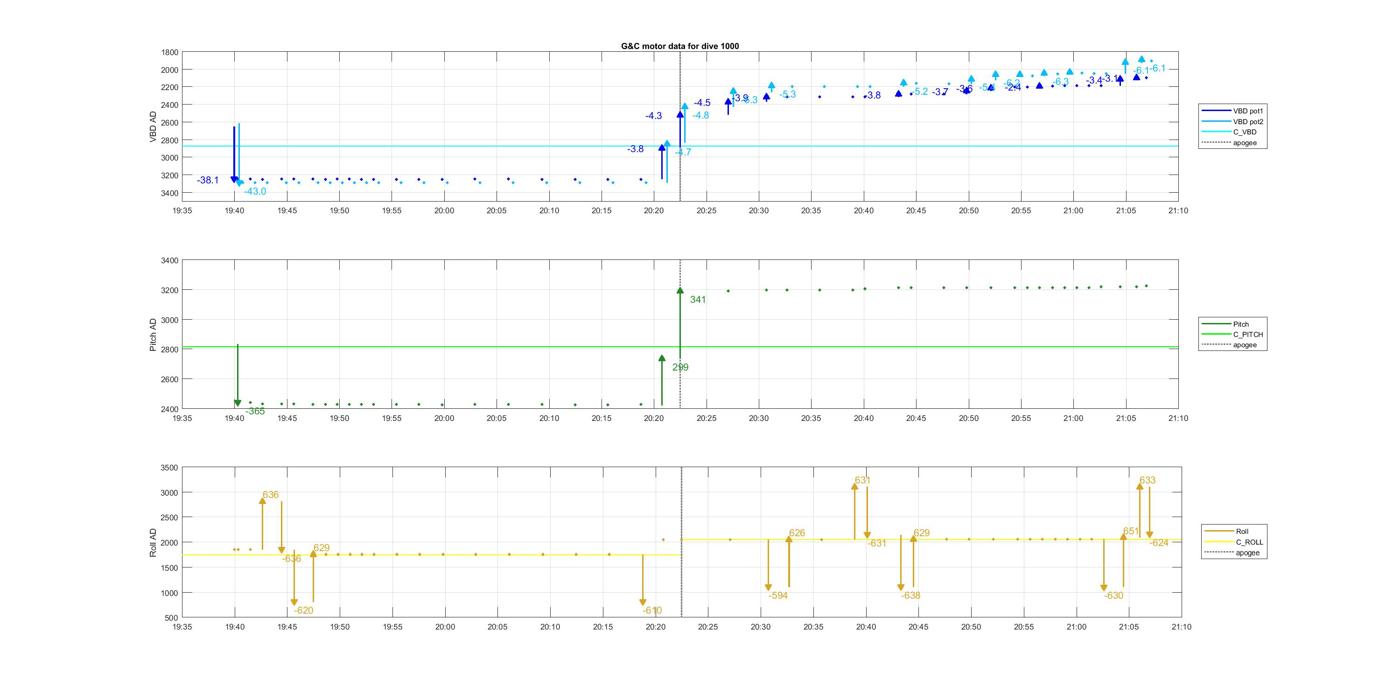Click the 'VBD AD' y-axis label
This screenshot has height=693, width=1400.
153,128
